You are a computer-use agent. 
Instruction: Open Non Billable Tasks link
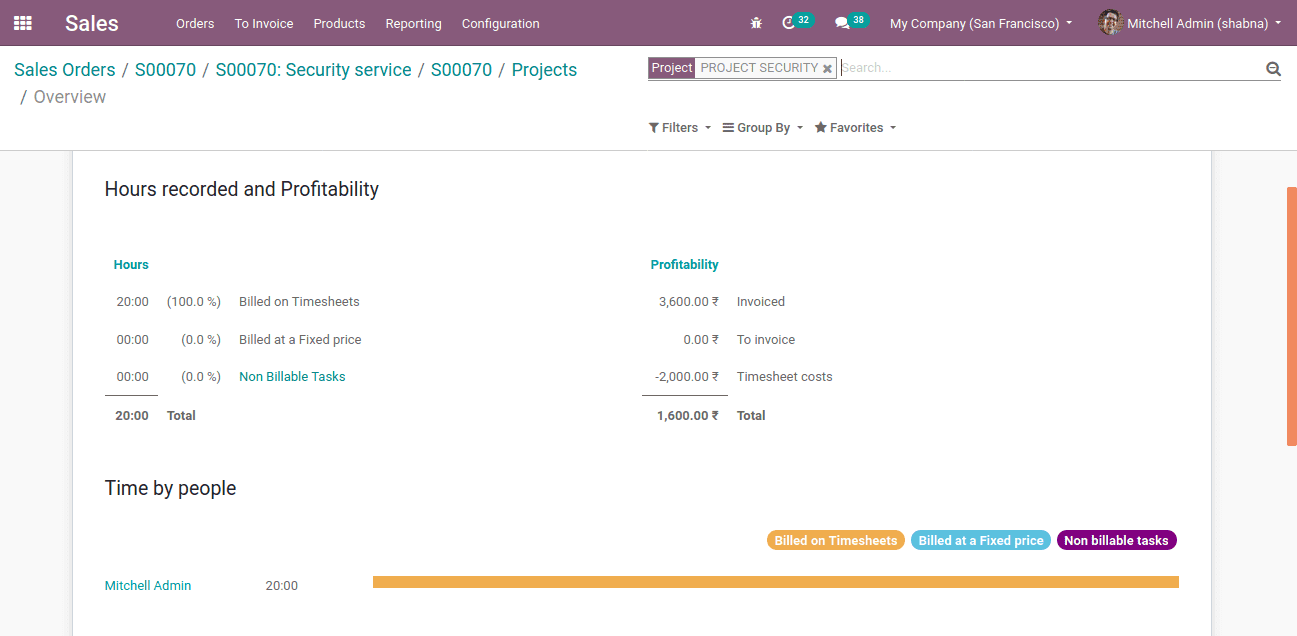coord(292,377)
